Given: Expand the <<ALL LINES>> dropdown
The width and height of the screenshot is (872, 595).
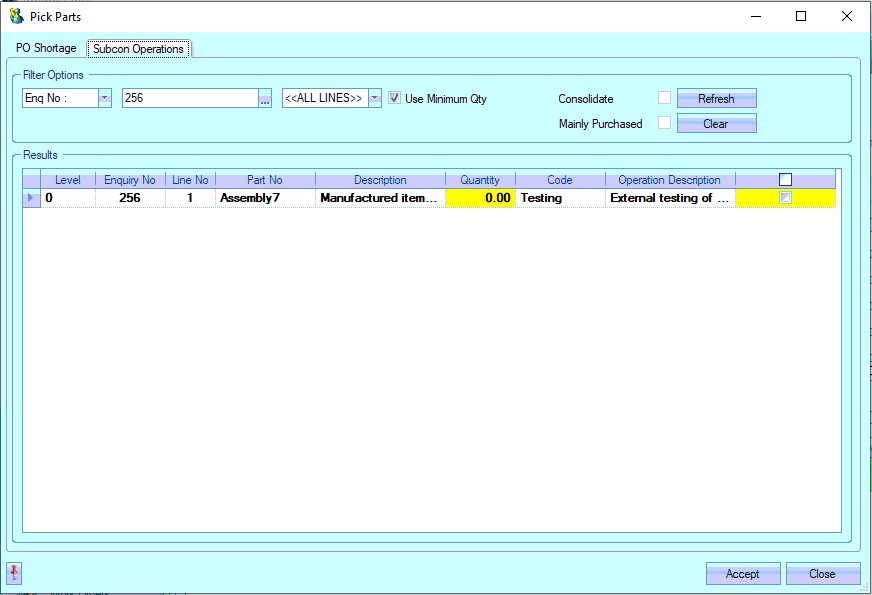Looking at the screenshot, I should click(374, 98).
